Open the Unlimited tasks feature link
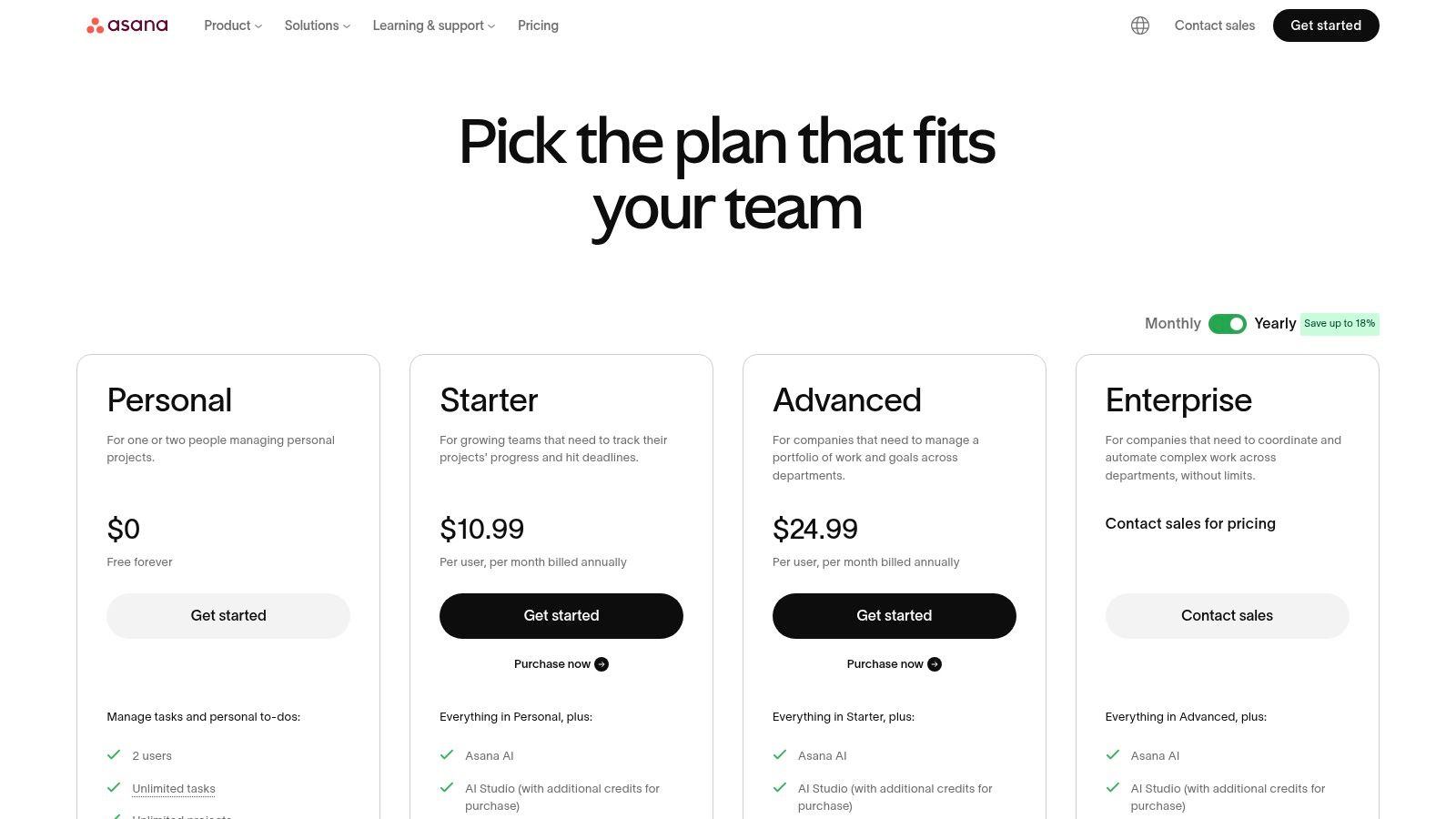This screenshot has height=819, width=1456. 174,789
